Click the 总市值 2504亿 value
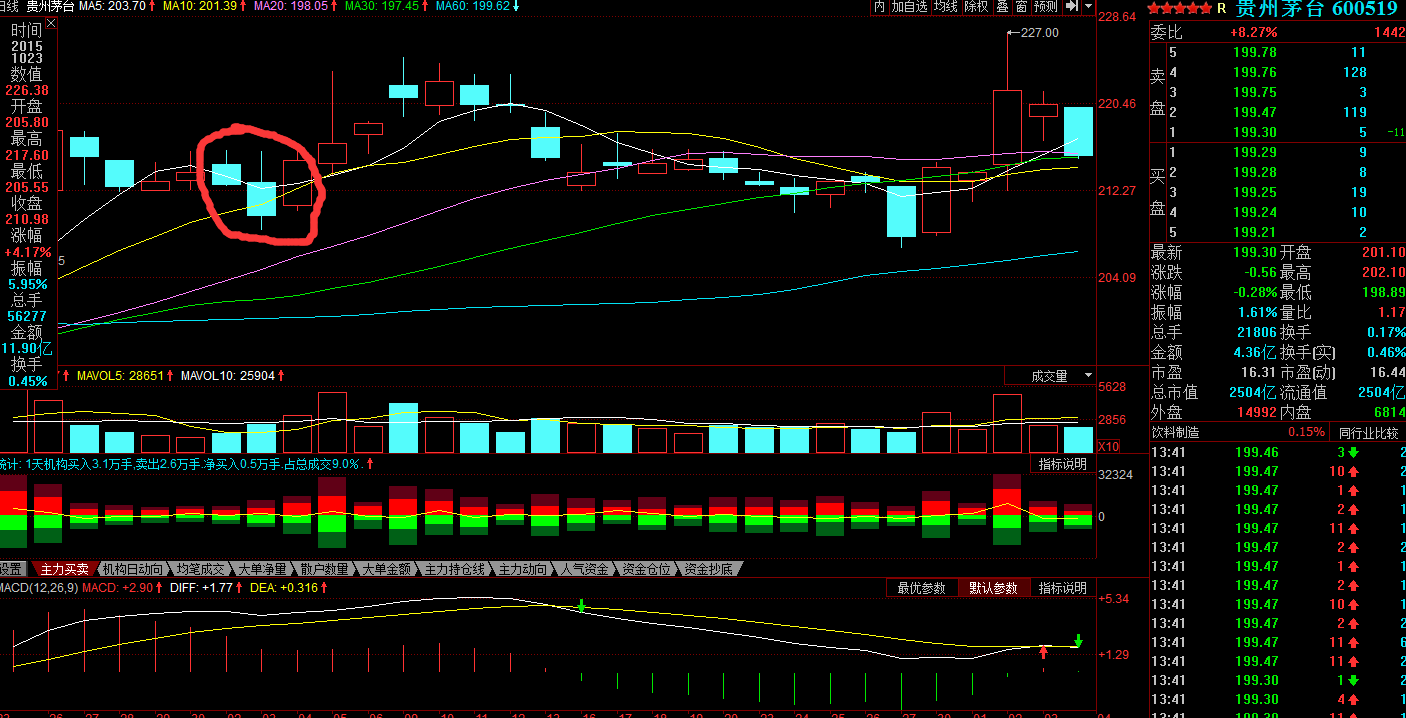The height and width of the screenshot is (718, 1406). pyautogui.click(x=1253, y=392)
